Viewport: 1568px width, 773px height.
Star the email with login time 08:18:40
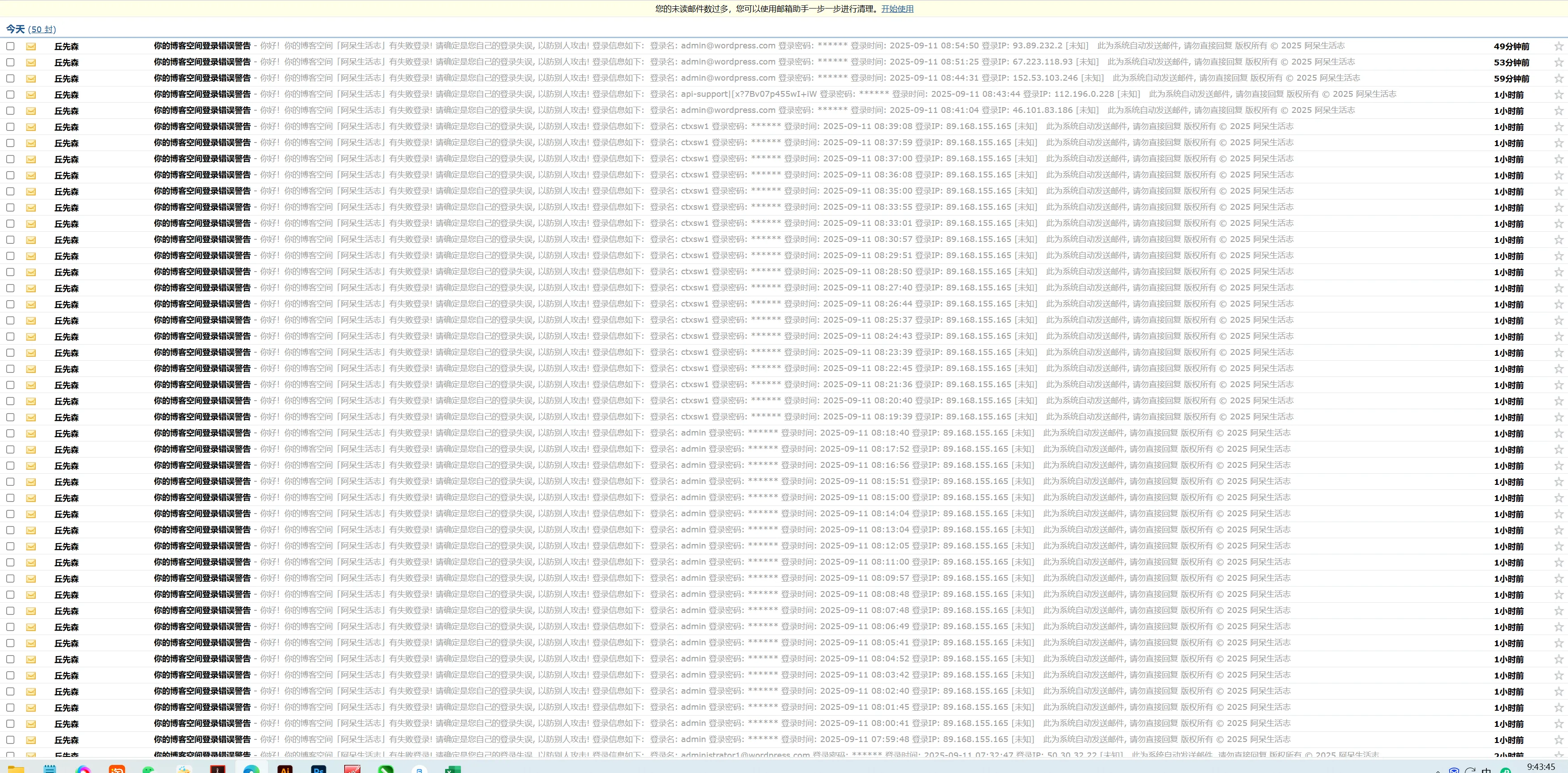pos(1558,433)
